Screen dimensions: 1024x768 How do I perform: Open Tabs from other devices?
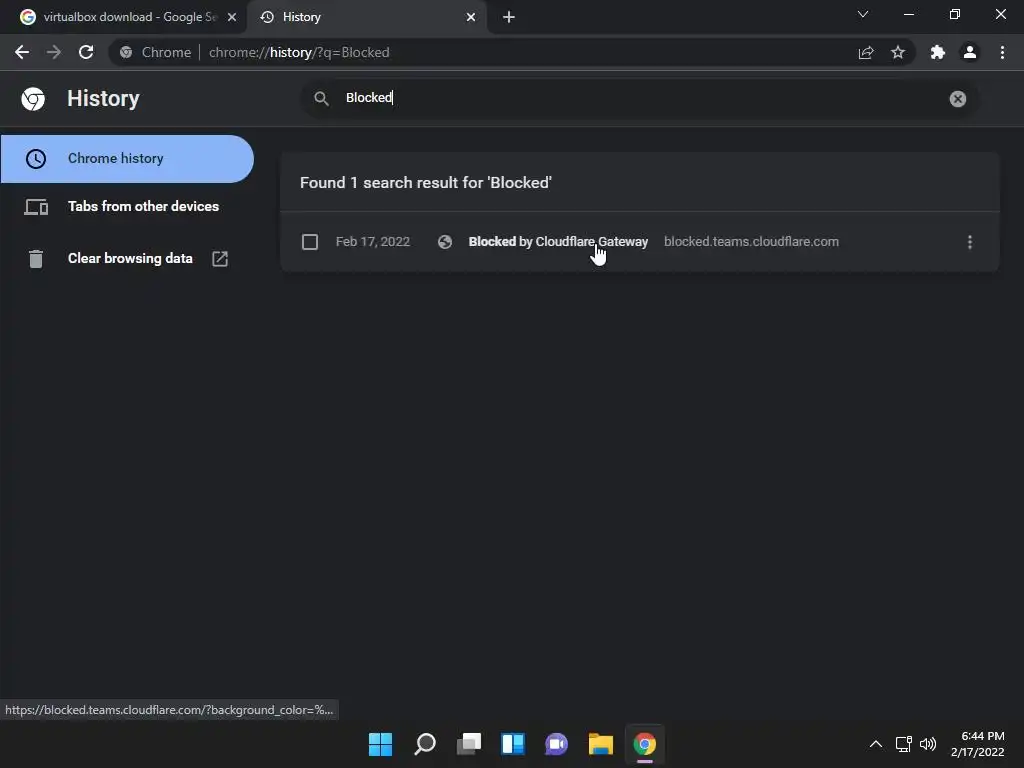[x=127, y=206]
